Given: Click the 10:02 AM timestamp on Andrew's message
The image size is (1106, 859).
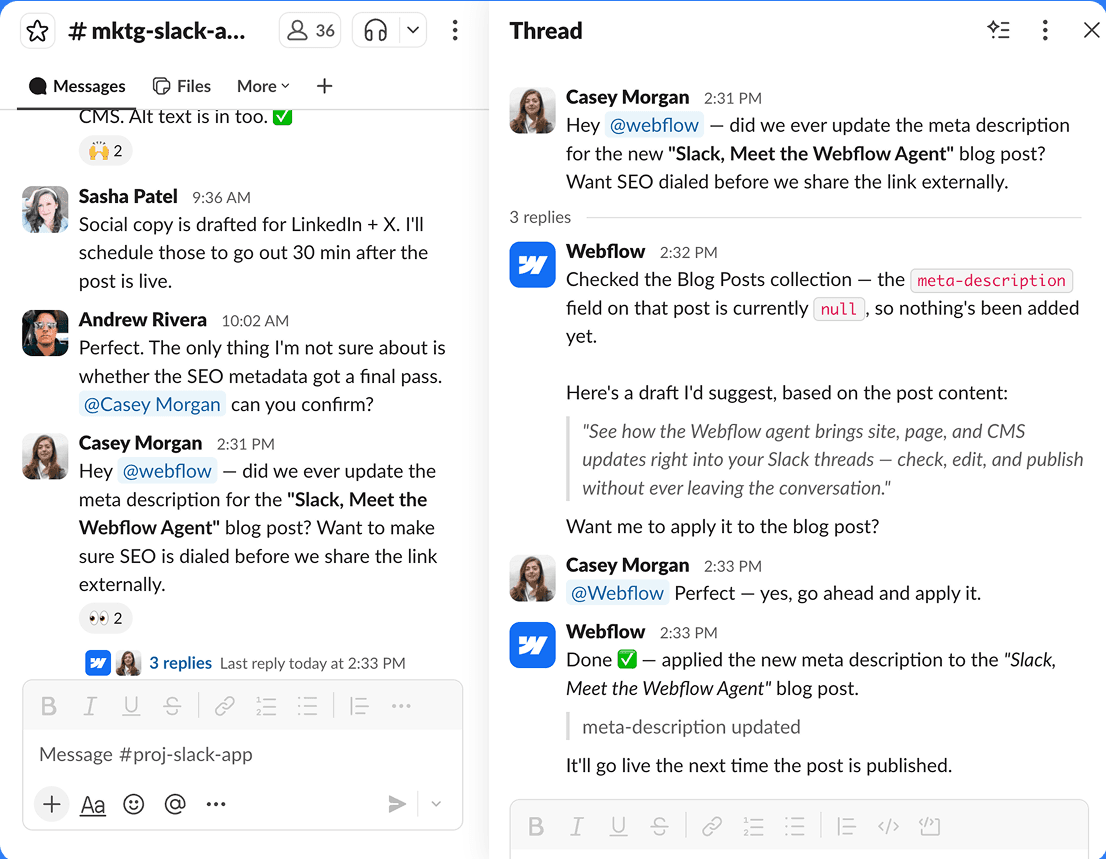Looking at the screenshot, I should pyautogui.click(x=255, y=321).
